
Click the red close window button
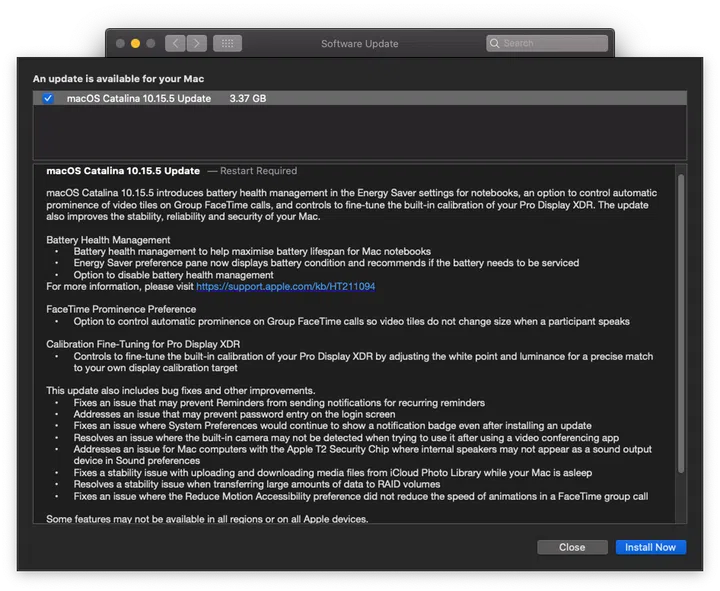coord(120,44)
